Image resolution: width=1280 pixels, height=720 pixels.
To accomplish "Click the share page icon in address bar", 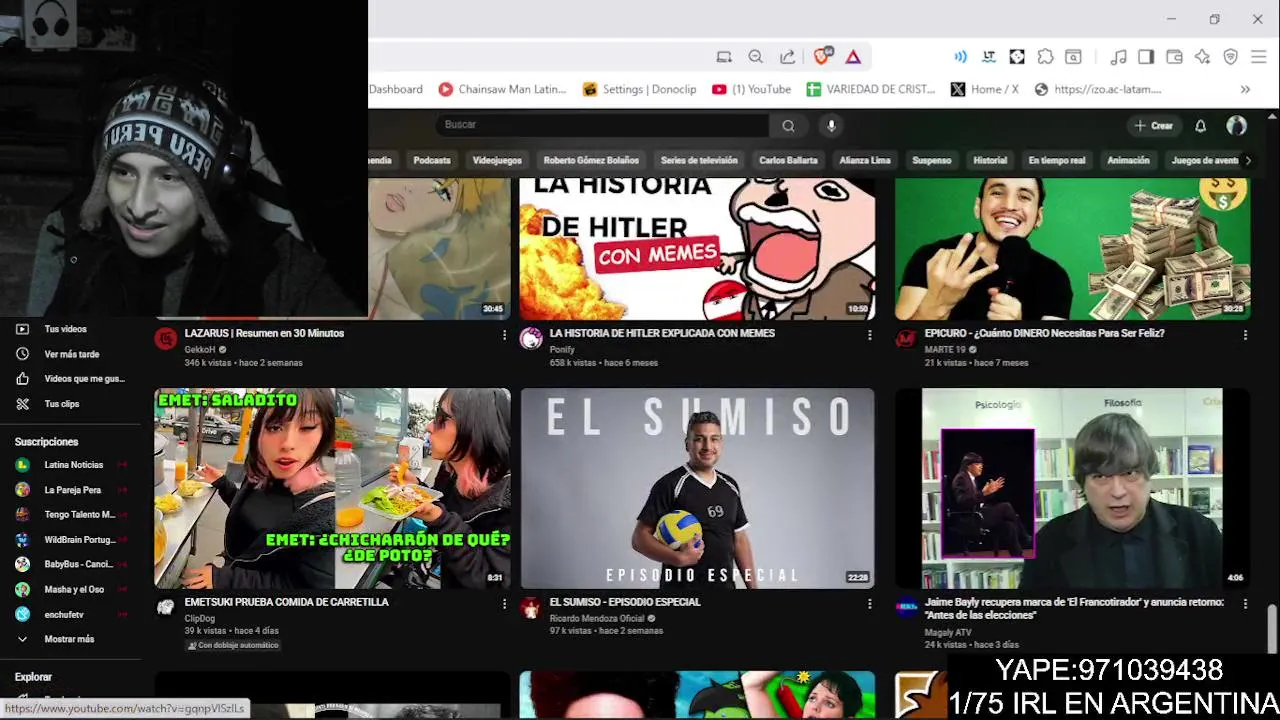I will coord(787,57).
